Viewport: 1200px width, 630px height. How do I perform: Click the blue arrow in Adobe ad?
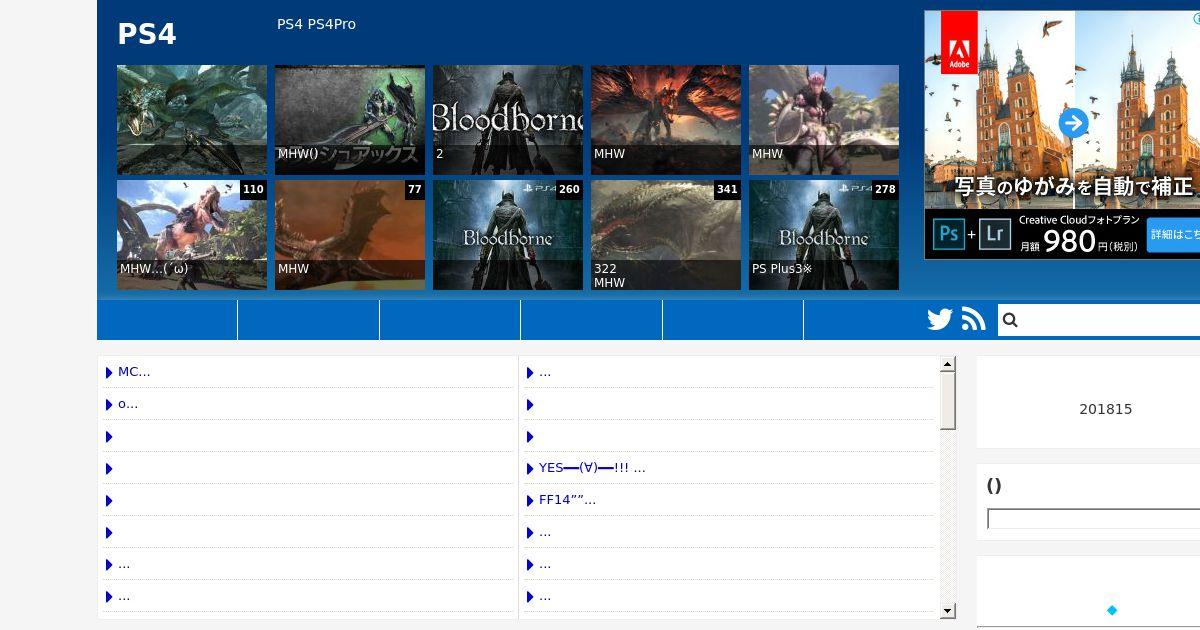[1073, 124]
